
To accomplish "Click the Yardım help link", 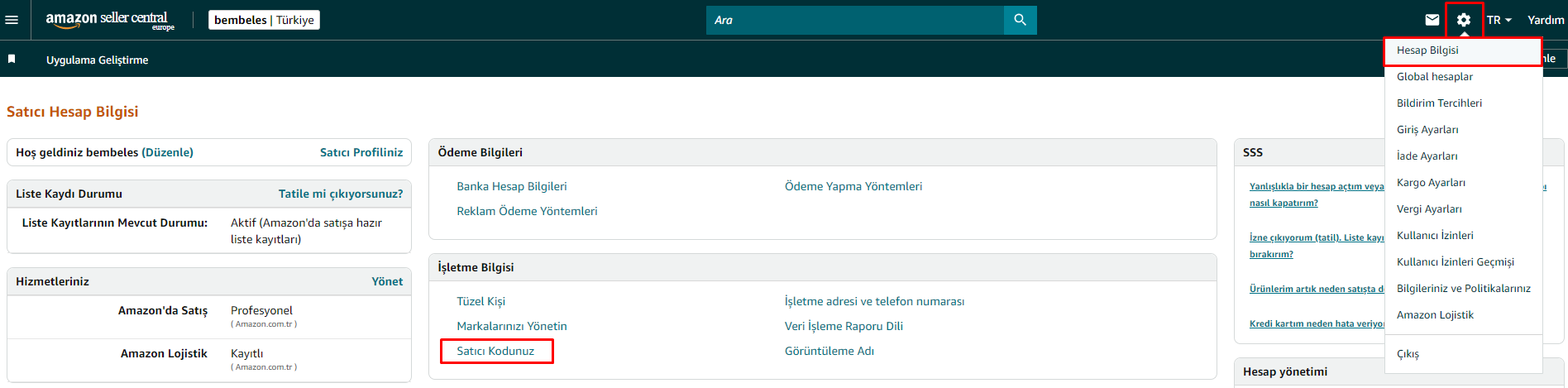I will click(1545, 20).
